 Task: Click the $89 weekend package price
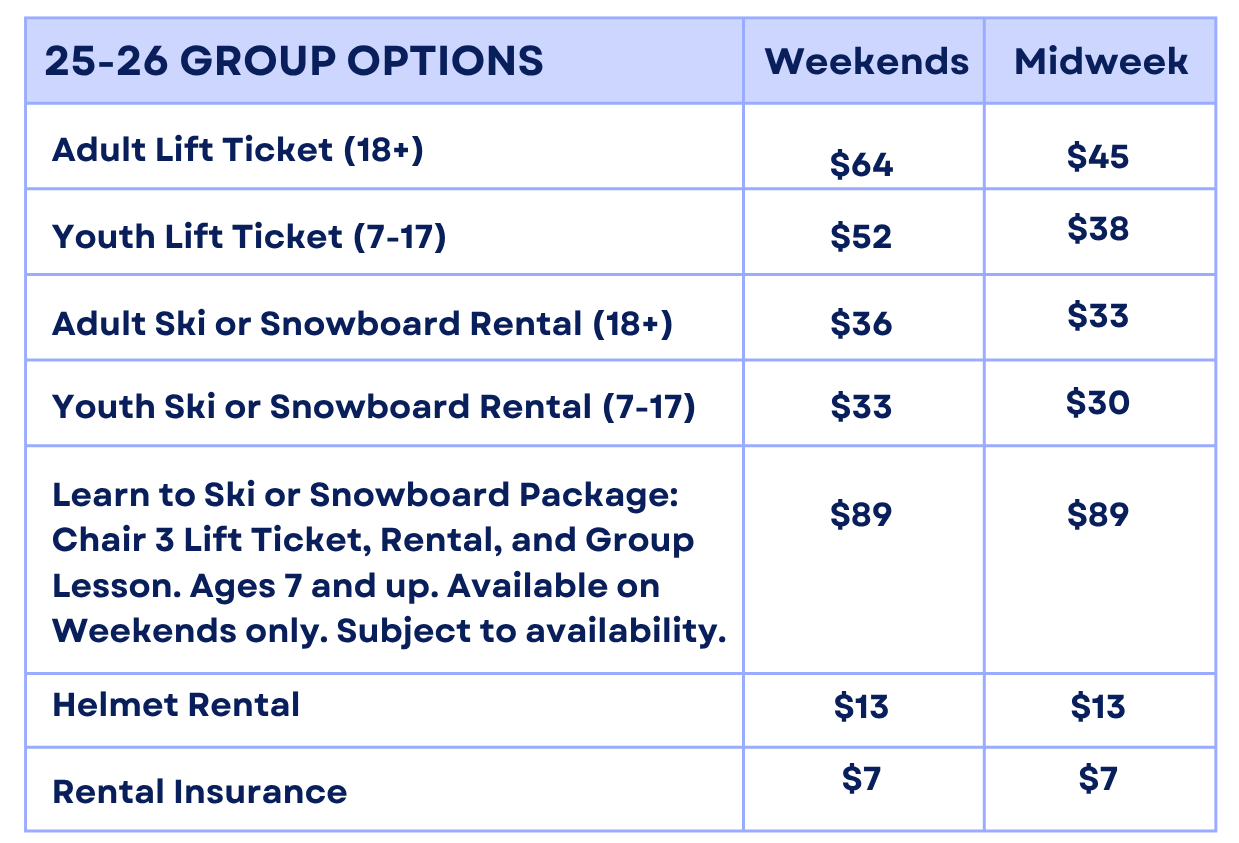pos(861,514)
